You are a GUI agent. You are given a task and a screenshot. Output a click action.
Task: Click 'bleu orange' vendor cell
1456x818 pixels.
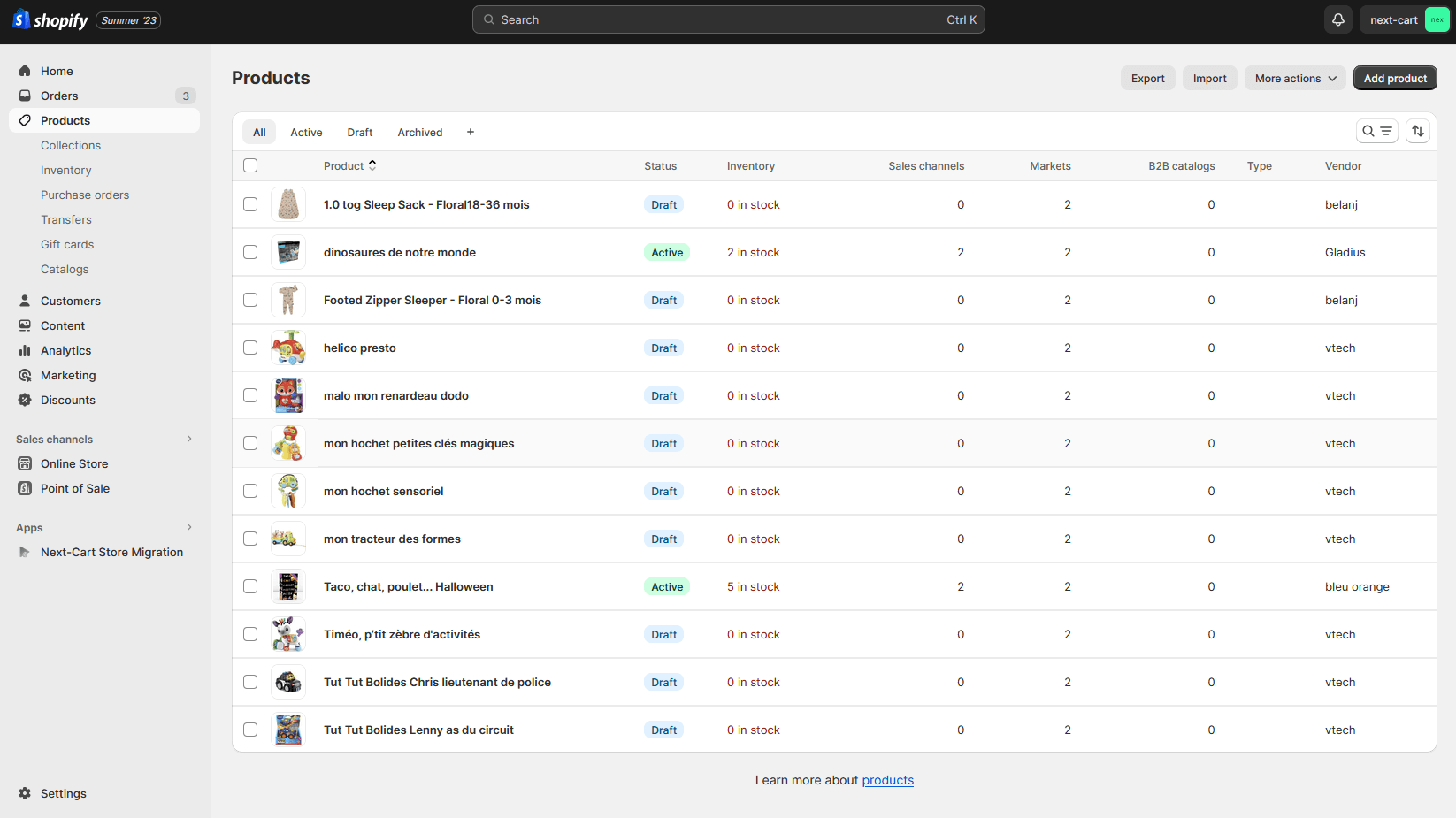tap(1357, 586)
